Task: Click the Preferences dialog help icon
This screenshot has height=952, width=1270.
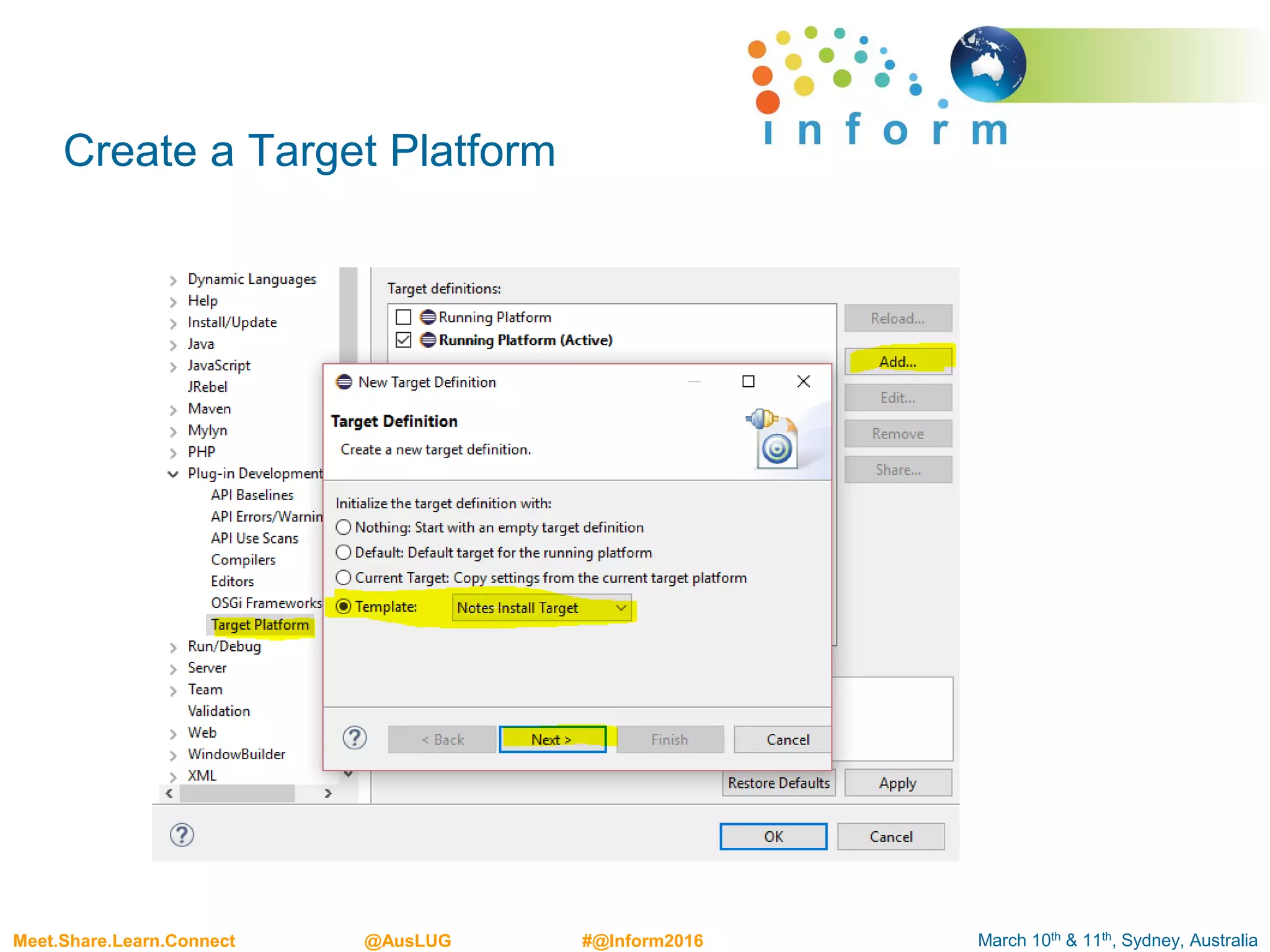Action: pyautogui.click(x=182, y=835)
